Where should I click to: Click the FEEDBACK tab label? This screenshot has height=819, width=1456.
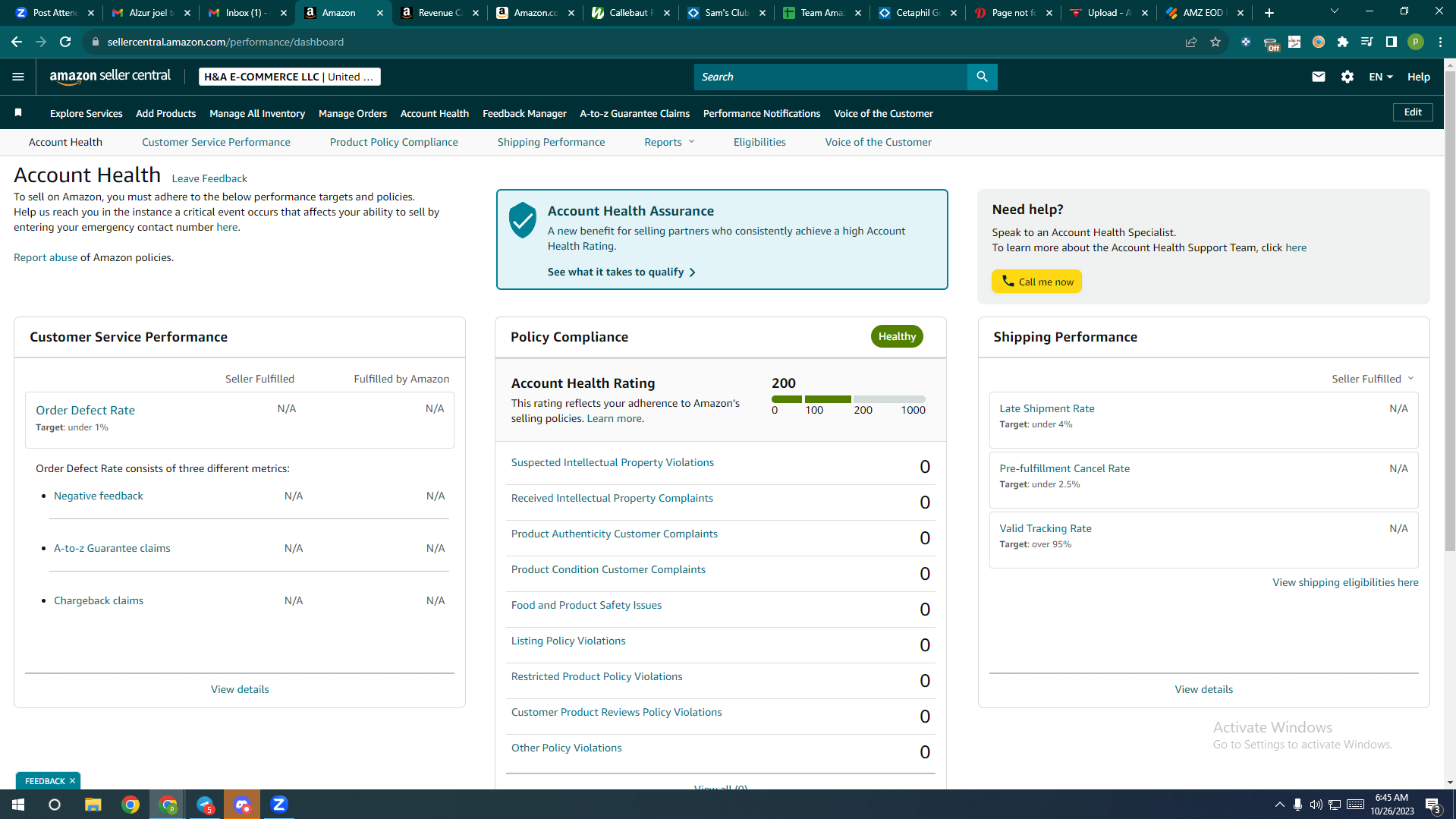pyautogui.click(x=45, y=781)
